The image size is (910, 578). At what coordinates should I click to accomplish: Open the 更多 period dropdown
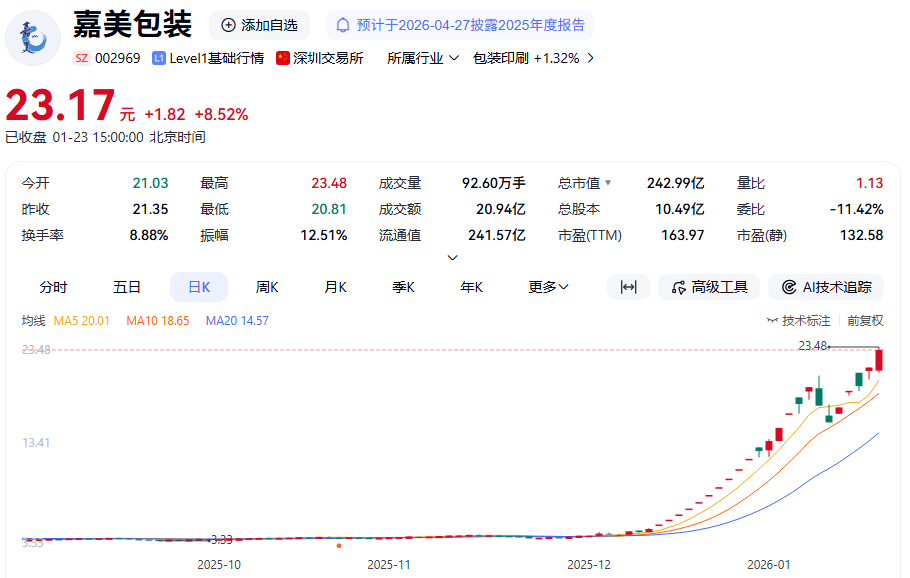(548, 287)
